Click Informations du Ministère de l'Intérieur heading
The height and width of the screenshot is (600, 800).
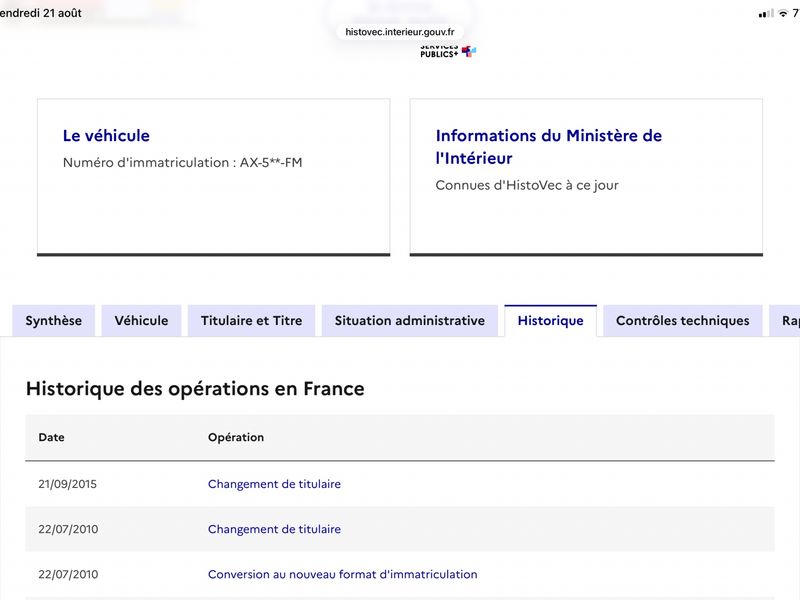pyautogui.click(x=548, y=147)
